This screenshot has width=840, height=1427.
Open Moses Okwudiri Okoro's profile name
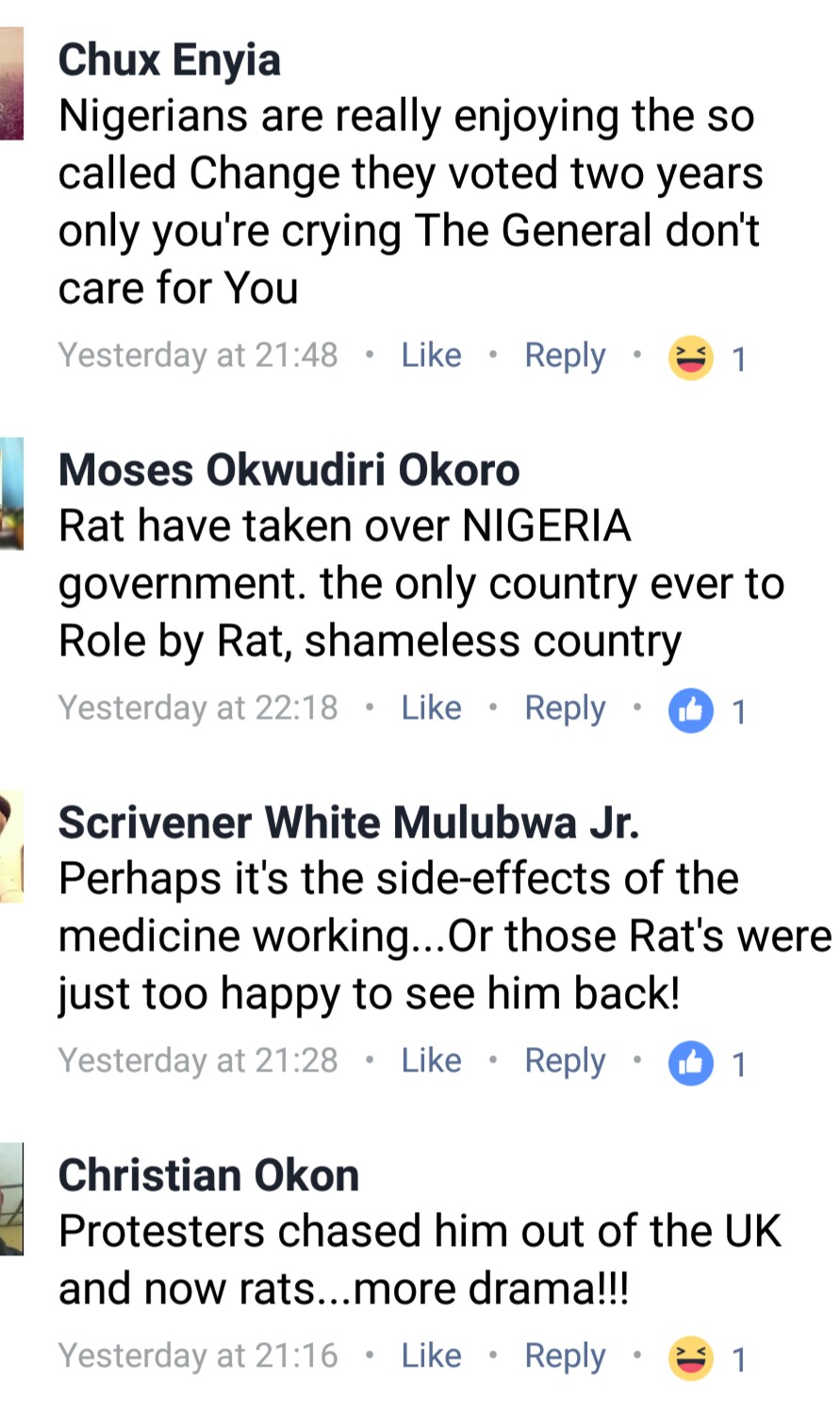(x=288, y=470)
